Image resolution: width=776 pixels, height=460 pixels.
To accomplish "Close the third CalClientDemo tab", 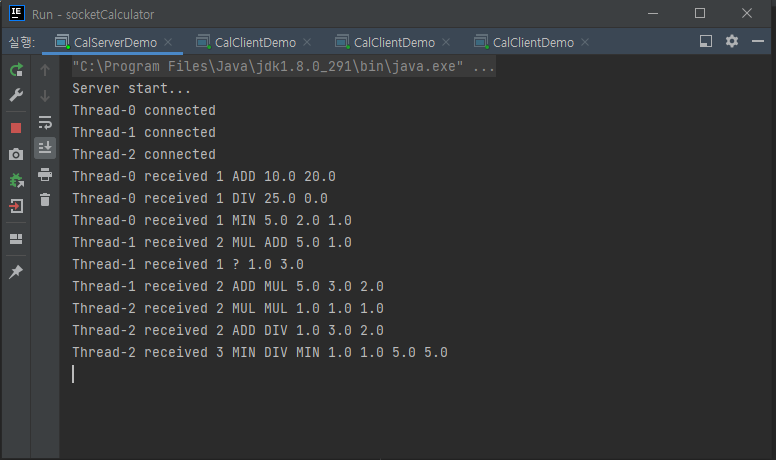I will coord(585,43).
